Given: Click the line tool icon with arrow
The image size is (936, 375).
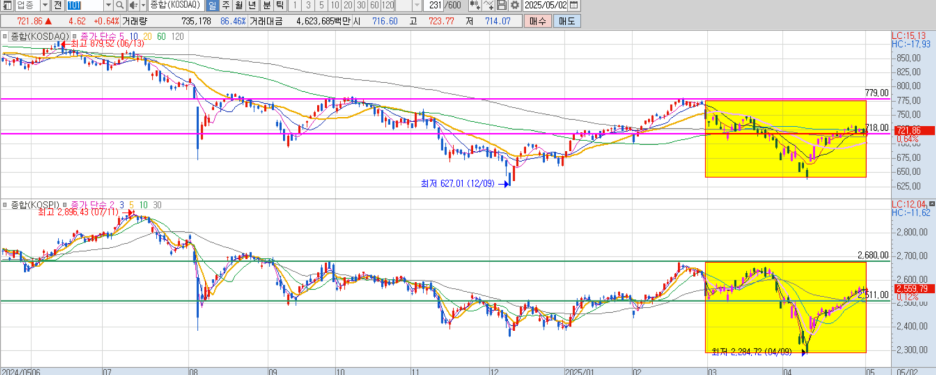Looking at the screenshot, I should point(488,5).
